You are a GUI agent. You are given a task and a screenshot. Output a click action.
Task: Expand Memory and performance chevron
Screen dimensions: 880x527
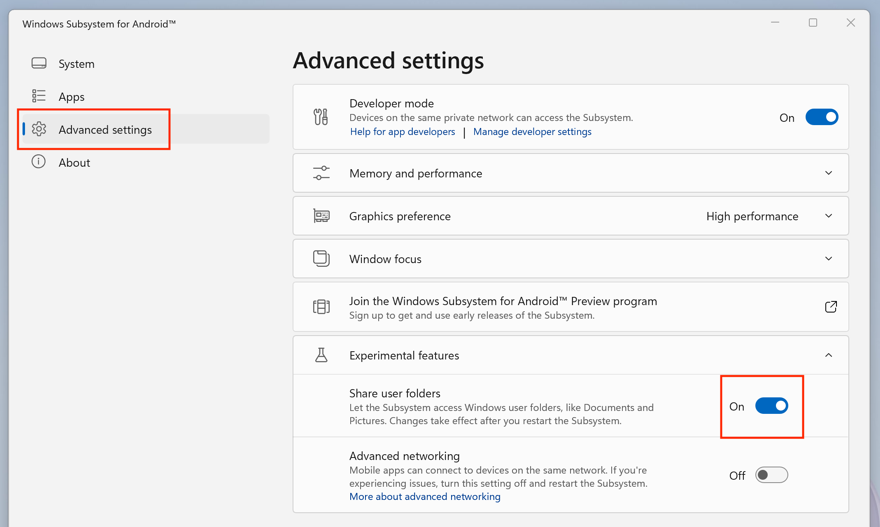click(828, 173)
